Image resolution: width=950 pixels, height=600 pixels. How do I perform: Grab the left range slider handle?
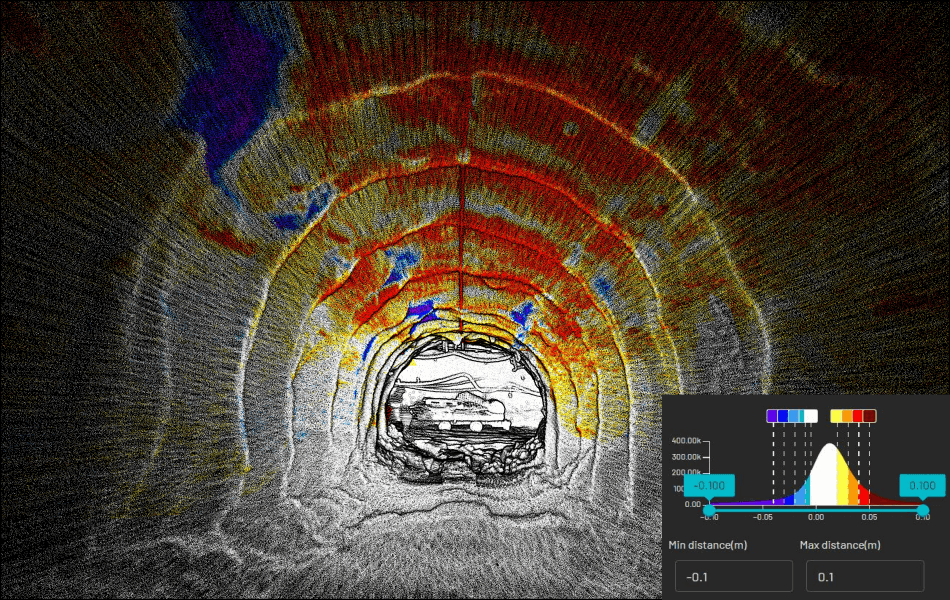708,509
